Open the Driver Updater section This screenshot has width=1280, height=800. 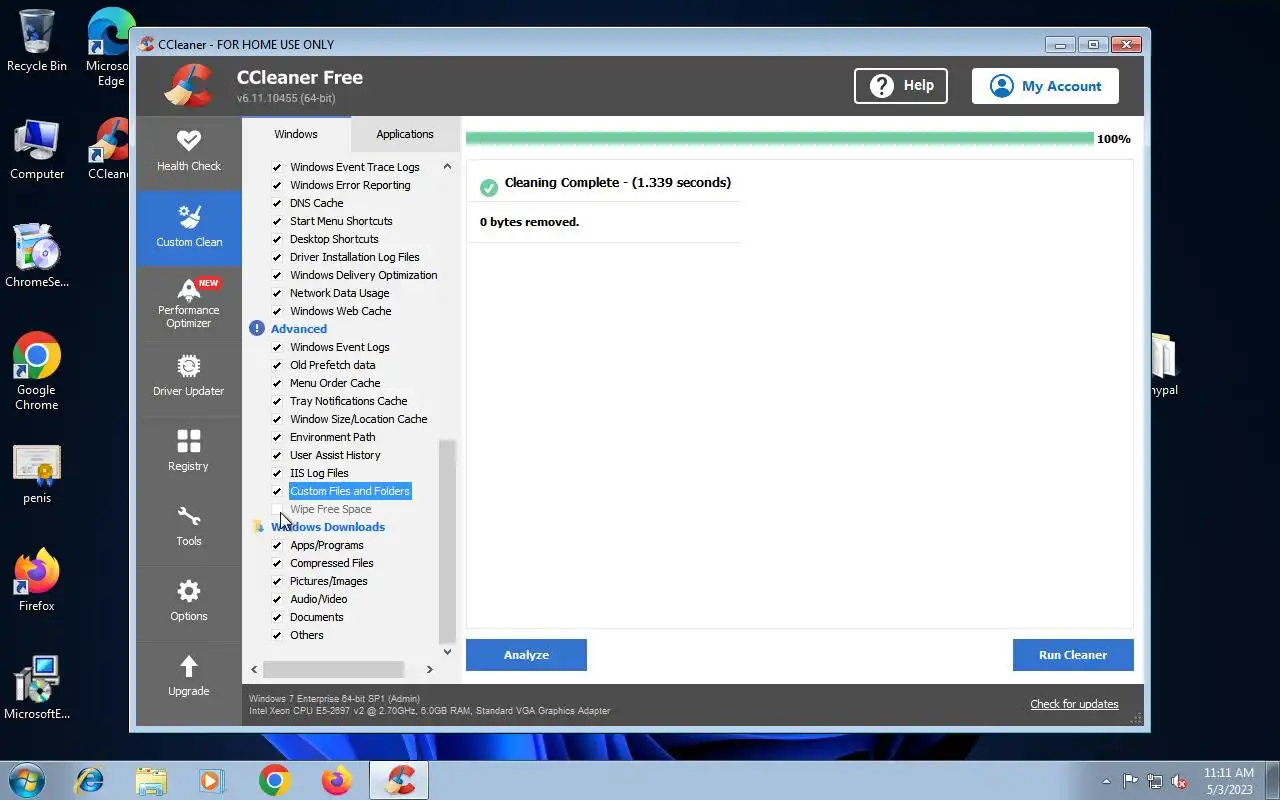click(x=188, y=377)
